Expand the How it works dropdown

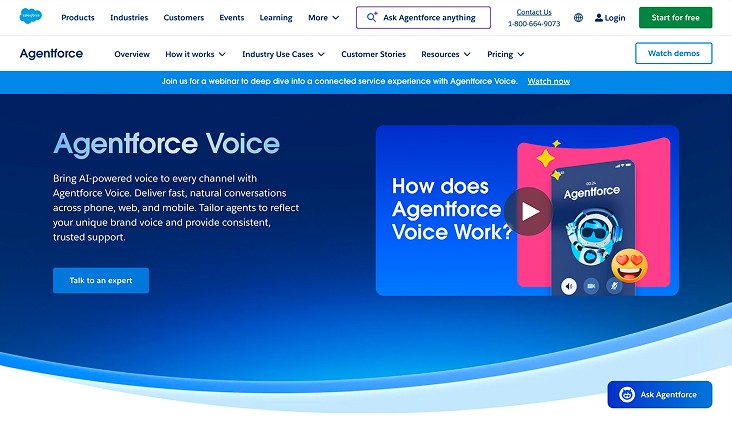click(x=222, y=54)
